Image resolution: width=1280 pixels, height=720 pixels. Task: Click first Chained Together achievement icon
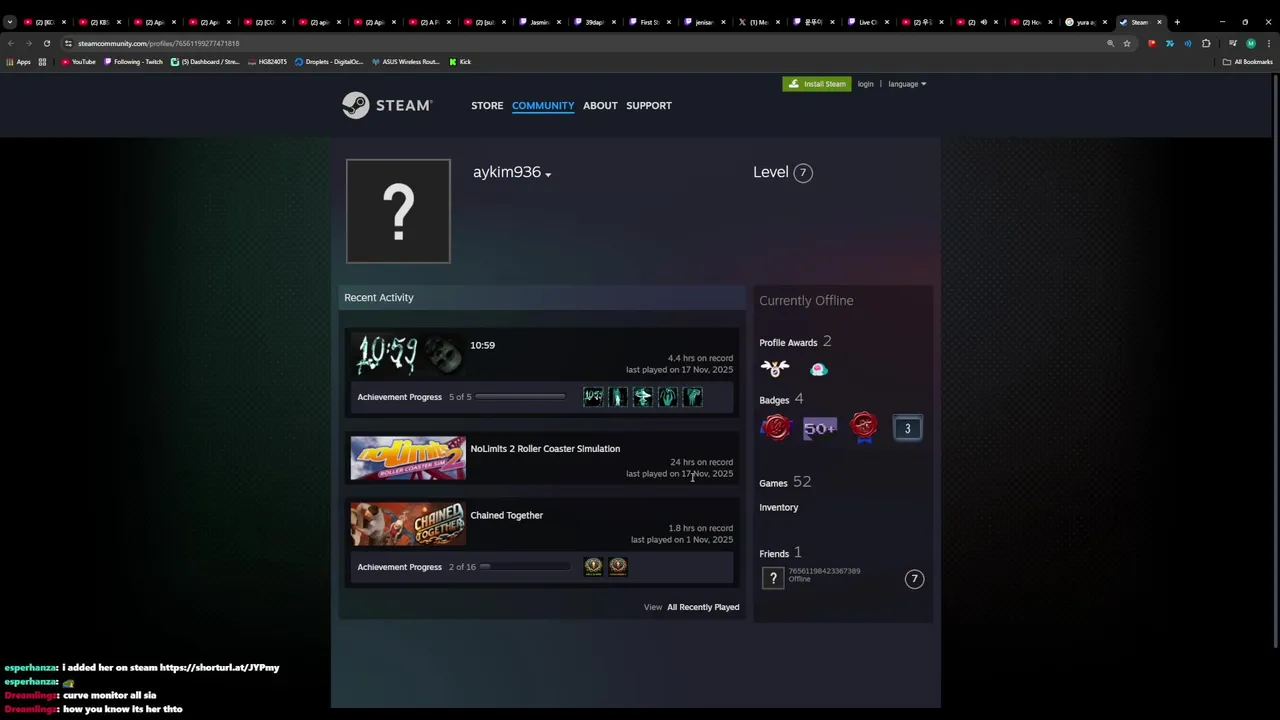pos(593,567)
